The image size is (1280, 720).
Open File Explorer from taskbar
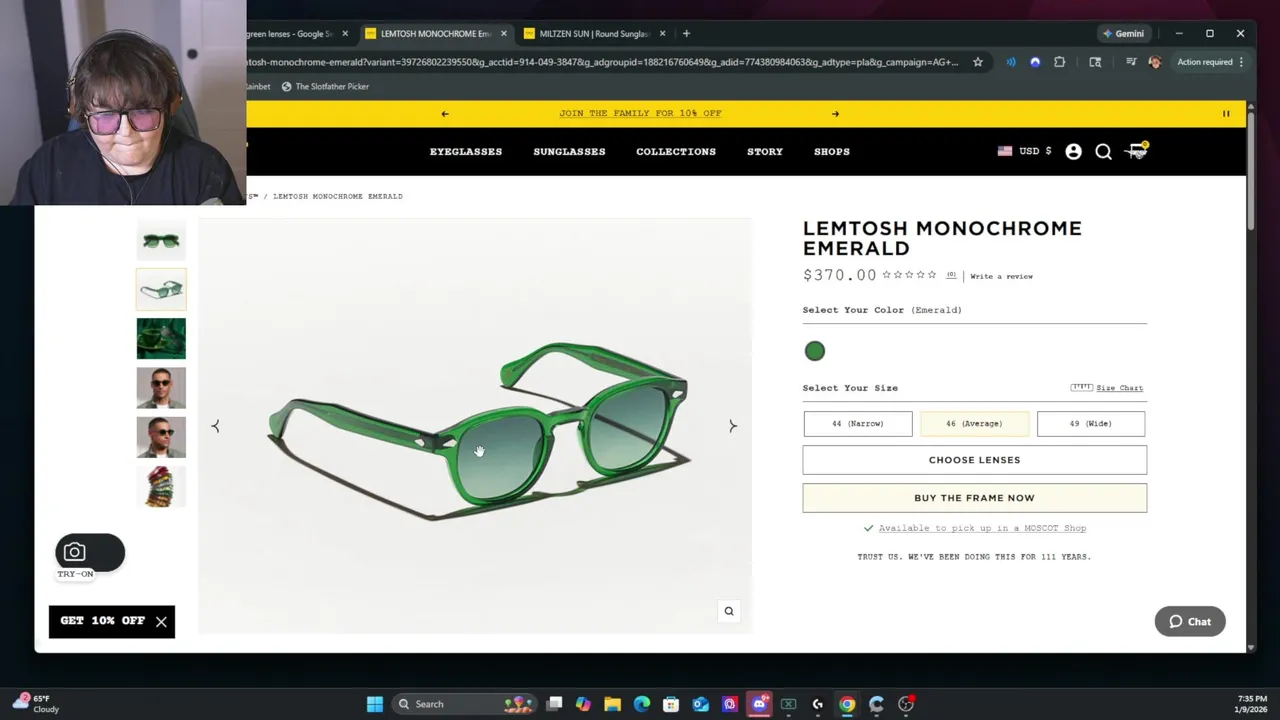tap(612, 704)
